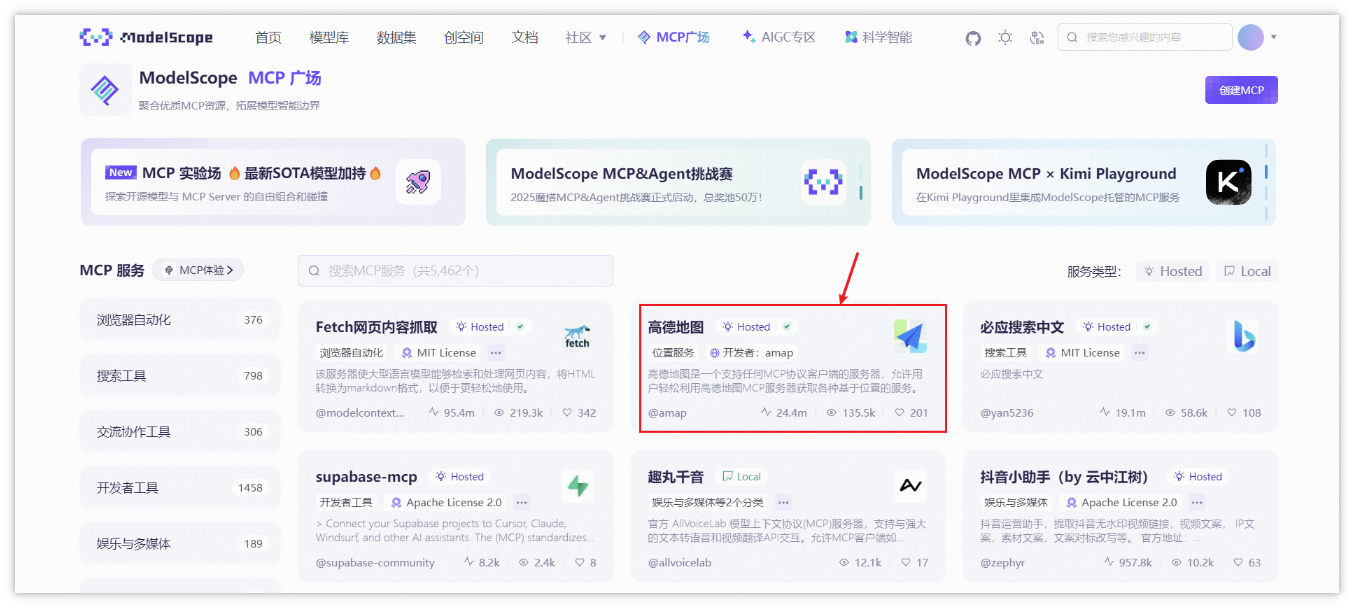The width and height of the screenshot is (1354, 608).
Task: Switch language with the translate icon
Action: coord(1037,38)
